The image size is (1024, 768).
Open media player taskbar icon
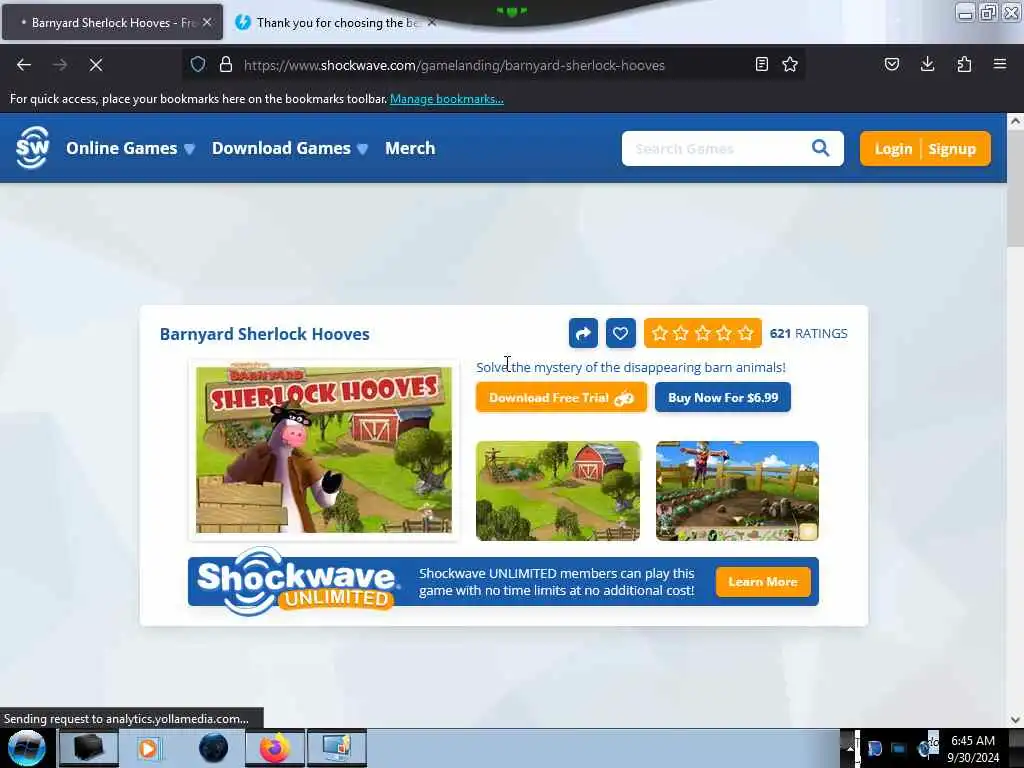pos(149,748)
